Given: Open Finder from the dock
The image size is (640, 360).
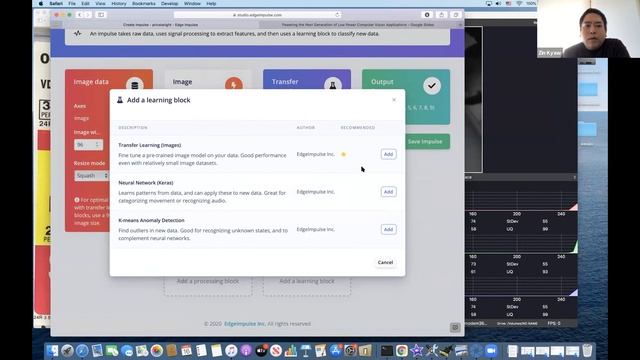Looking at the screenshot, I should tap(52, 351).
